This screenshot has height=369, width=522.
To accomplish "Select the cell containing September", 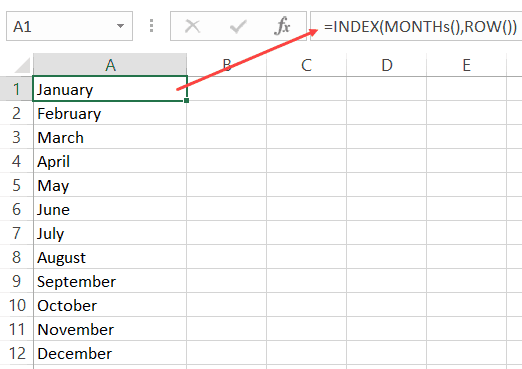I will click(110, 281).
